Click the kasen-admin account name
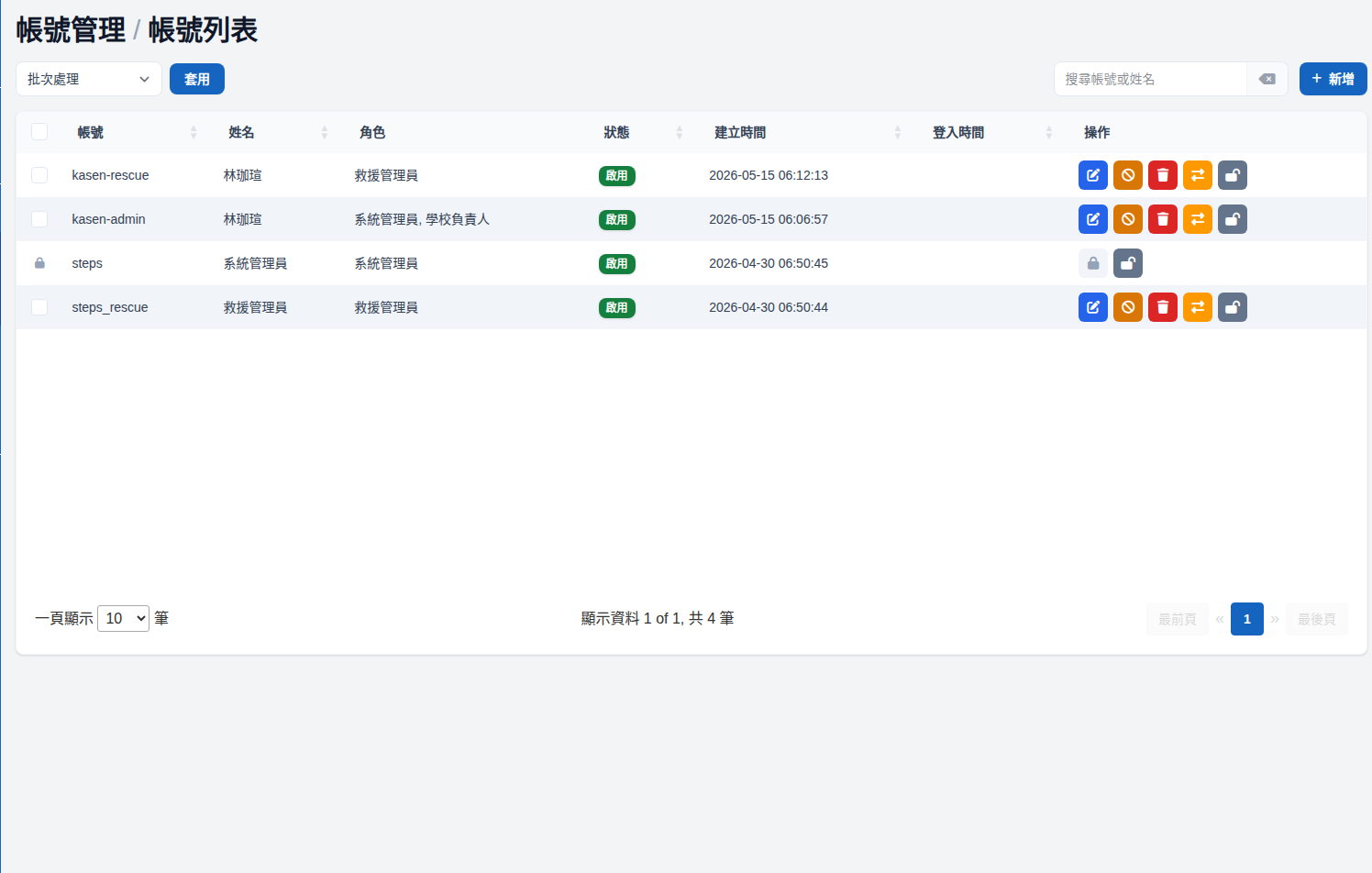Image resolution: width=1372 pixels, height=873 pixels. click(x=108, y=219)
